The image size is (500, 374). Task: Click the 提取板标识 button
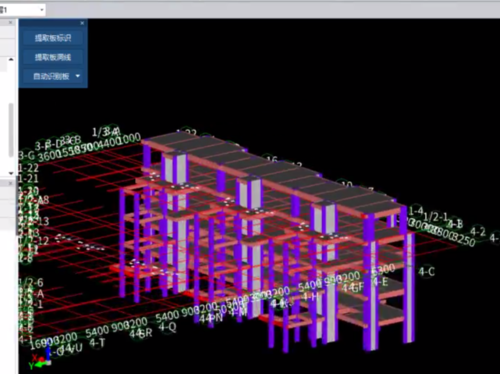(53, 38)
